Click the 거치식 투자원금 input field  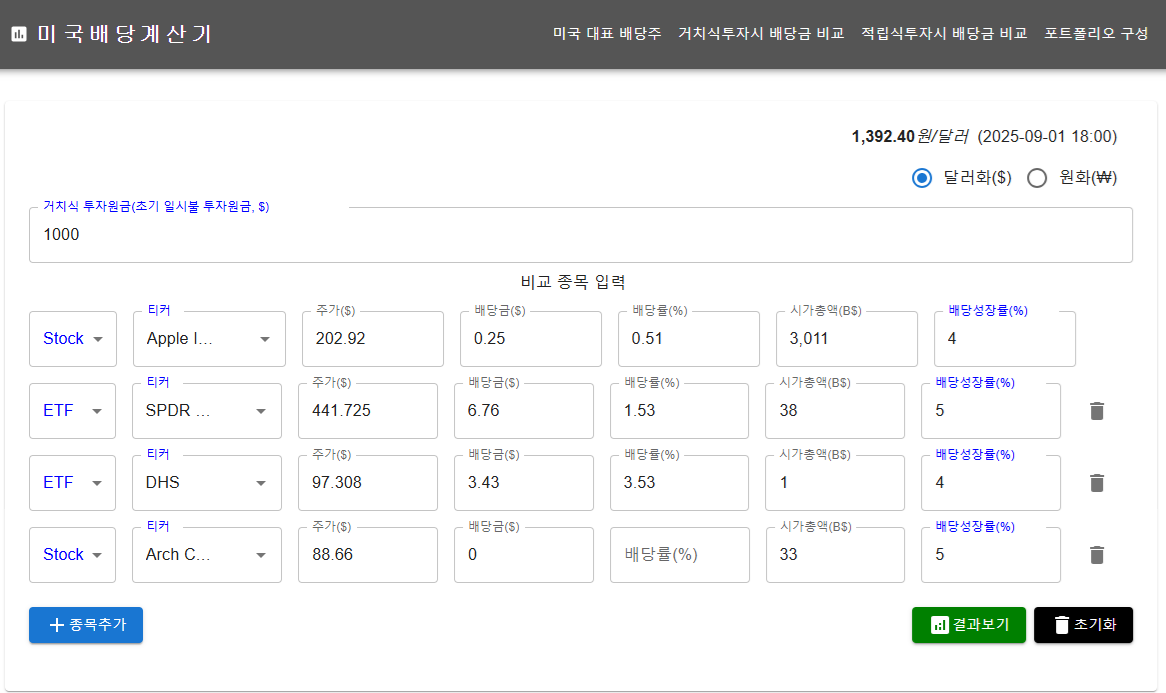click(580, 235)
